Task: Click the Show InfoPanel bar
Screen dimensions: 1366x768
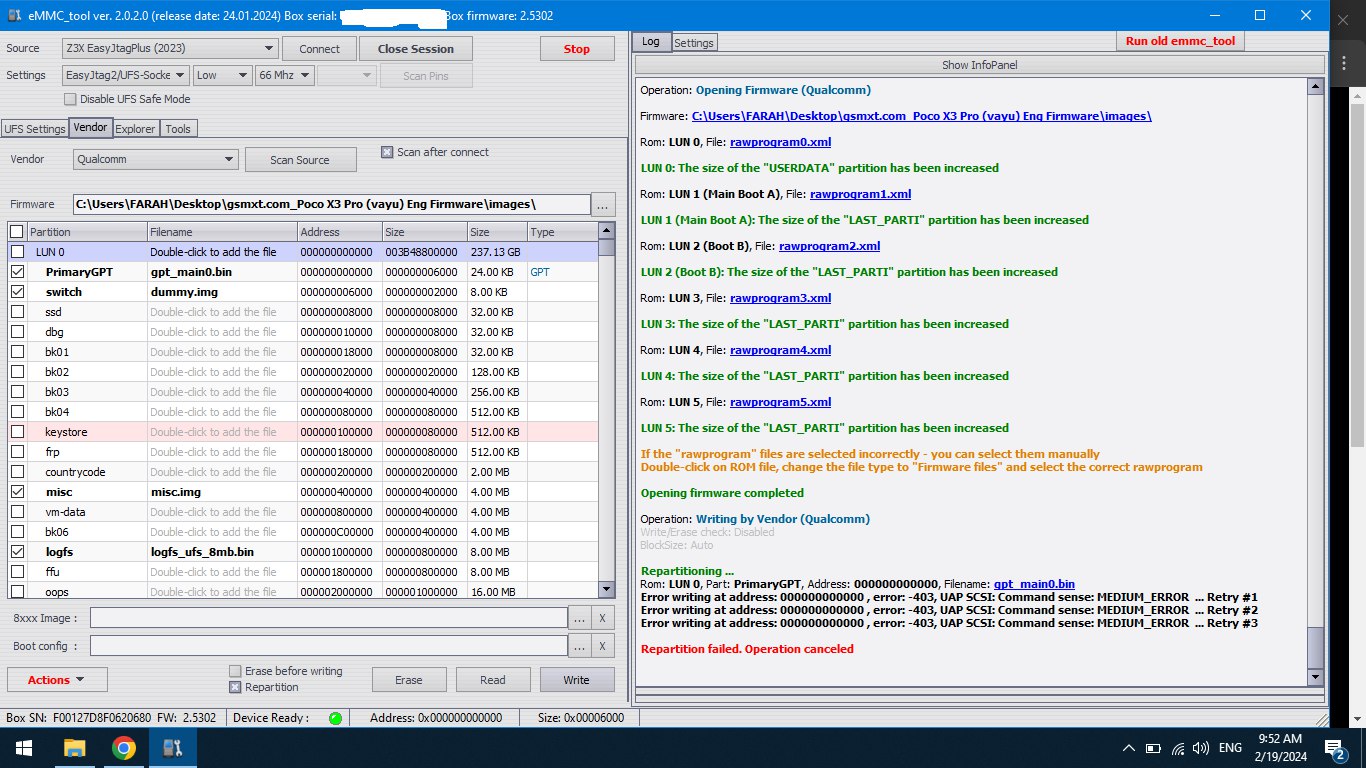Action: 979,65
